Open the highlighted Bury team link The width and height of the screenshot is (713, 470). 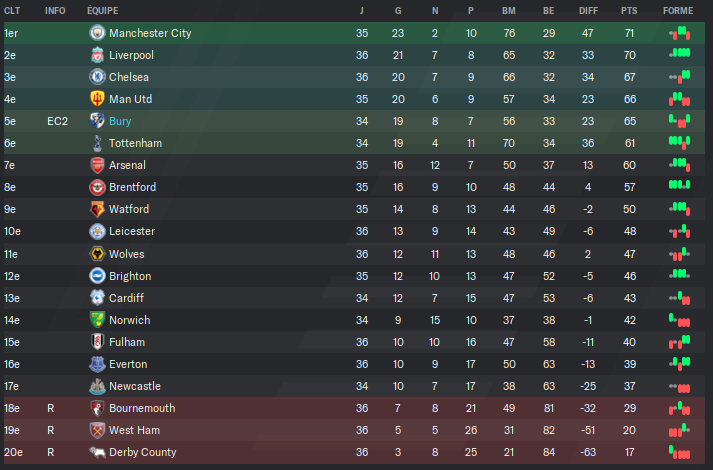[120, 121]
